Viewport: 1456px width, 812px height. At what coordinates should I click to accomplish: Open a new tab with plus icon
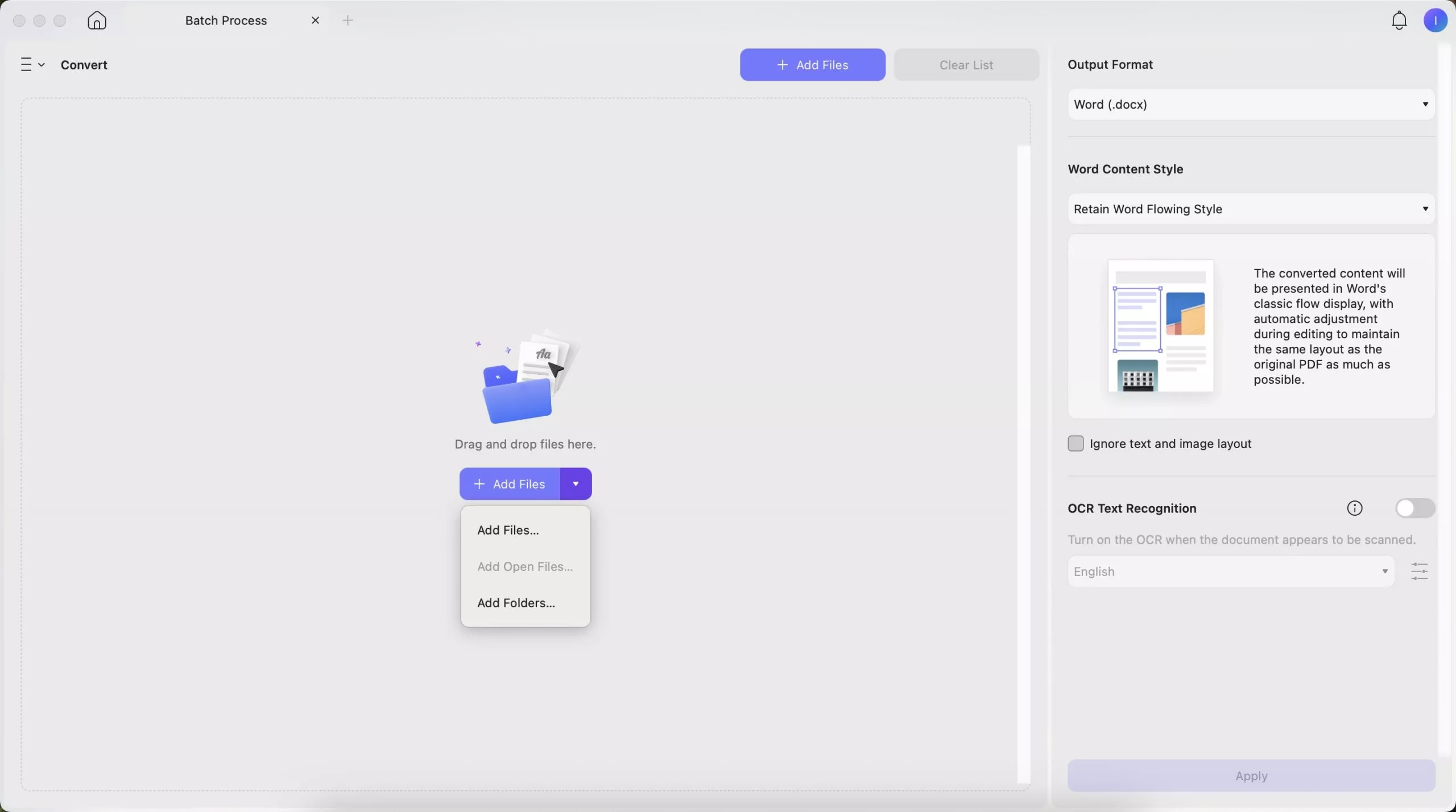point(348,20)
